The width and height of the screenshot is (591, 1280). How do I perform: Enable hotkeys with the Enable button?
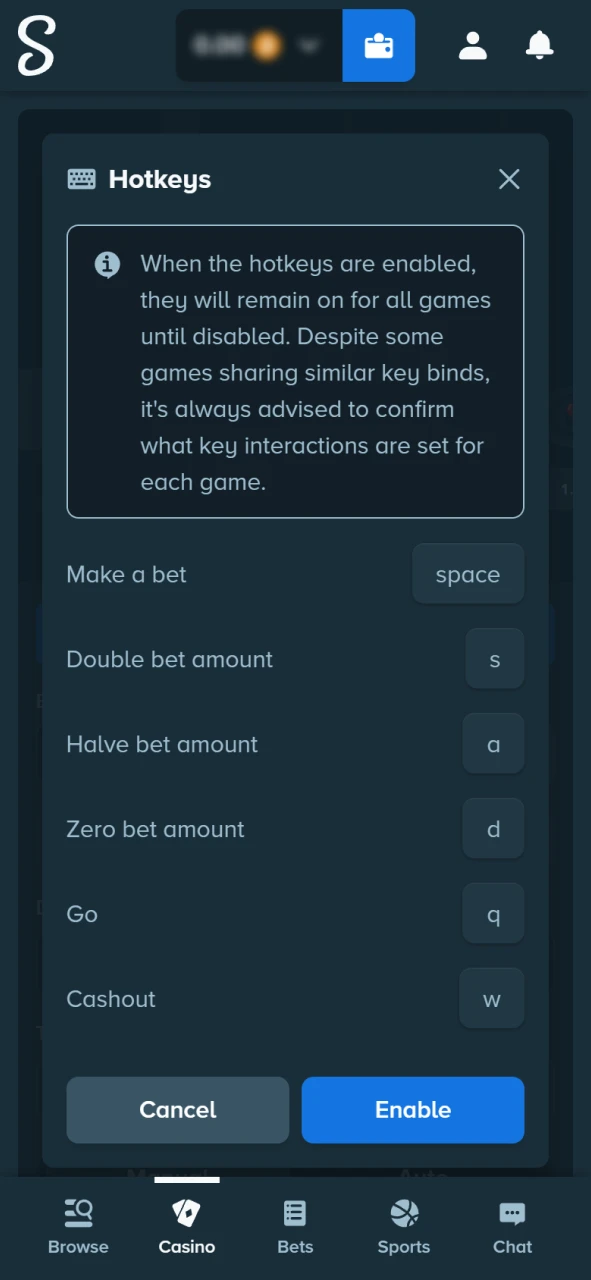point(412,1110)
